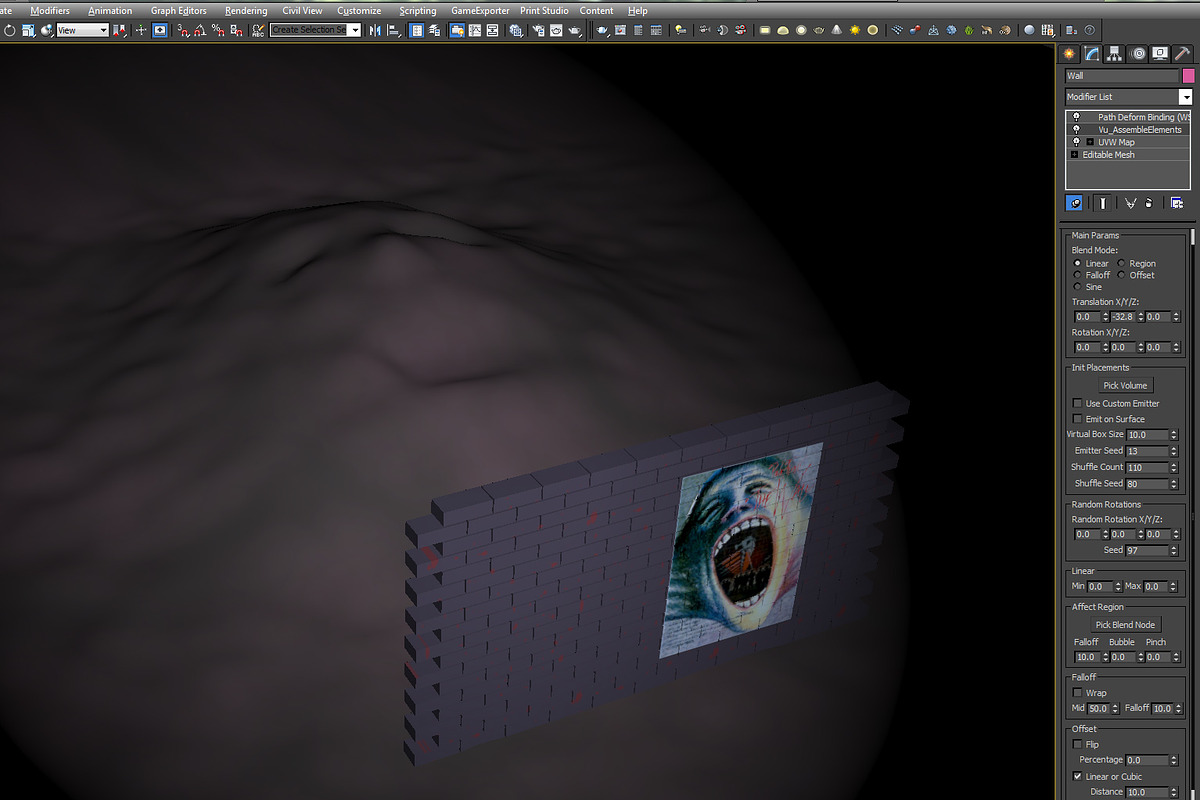The width and height of the screenshot is (1200, 800).
Task: Collapse the Main Params rollout
Action: pos(1095,235)
